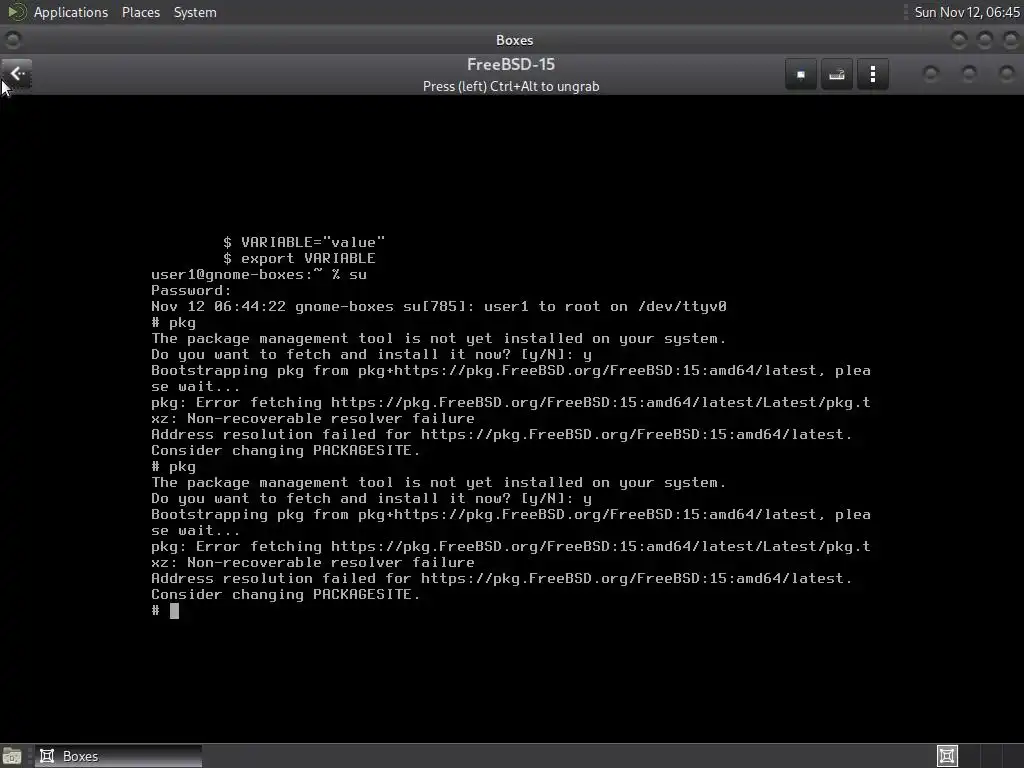Click the workspace switcher icon in bottom panel
Image resolution: width=1024 pixels, height=768 pixels.
click(x=947, y=756)
